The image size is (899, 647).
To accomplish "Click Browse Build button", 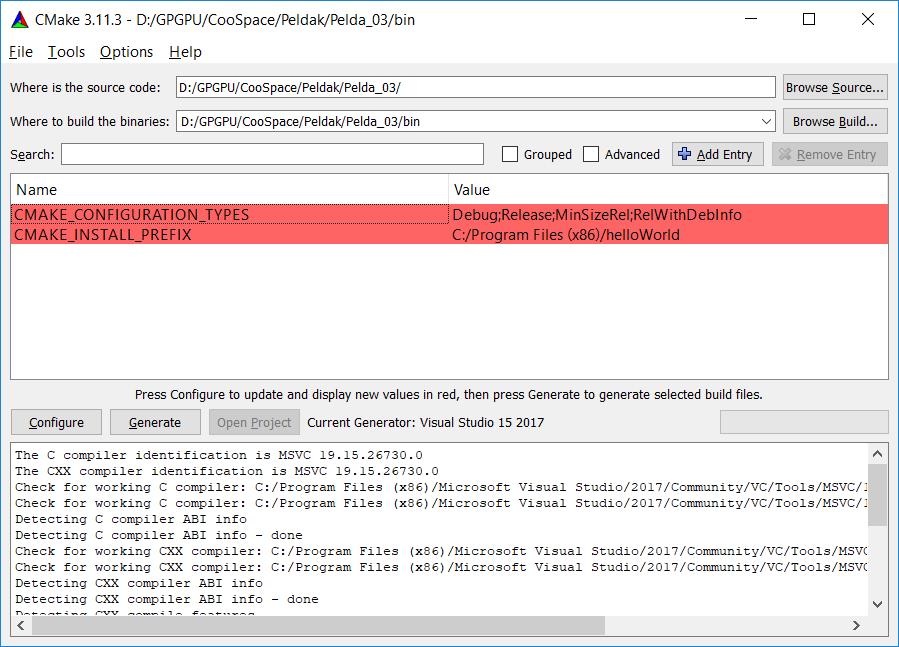I will pyautogui.click(x=834, y=121).
